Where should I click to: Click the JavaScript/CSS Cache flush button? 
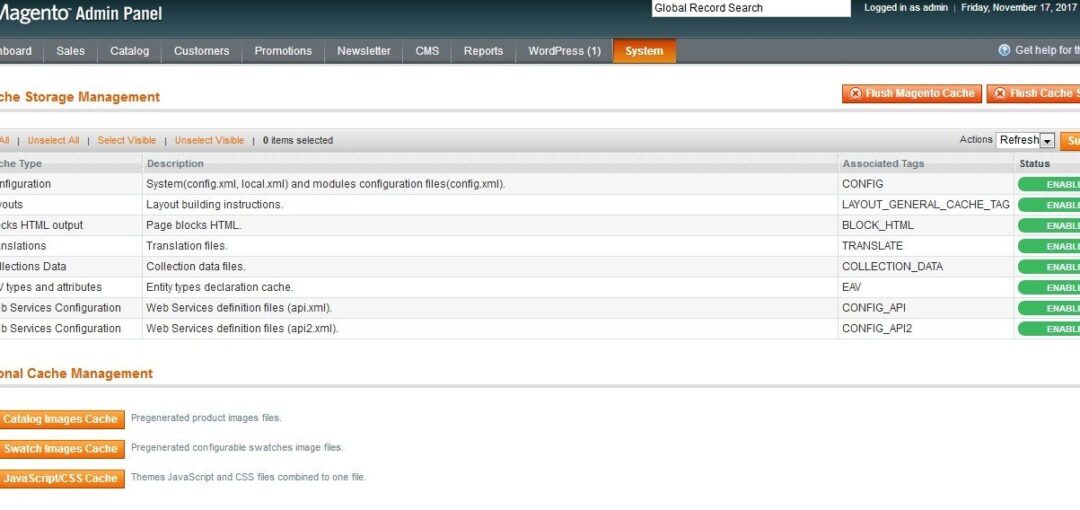click(x=61, y=478)
